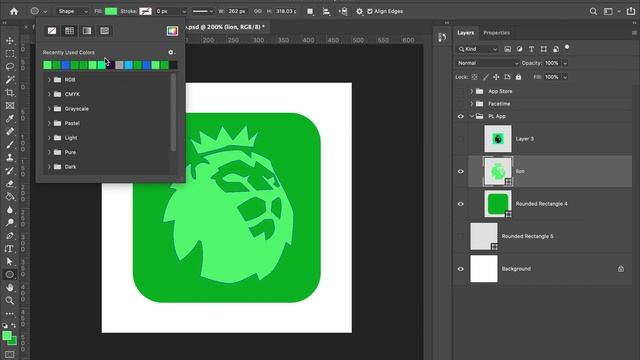Toggle lock all for the layer
640x360 pixels.
pos(518,77)
